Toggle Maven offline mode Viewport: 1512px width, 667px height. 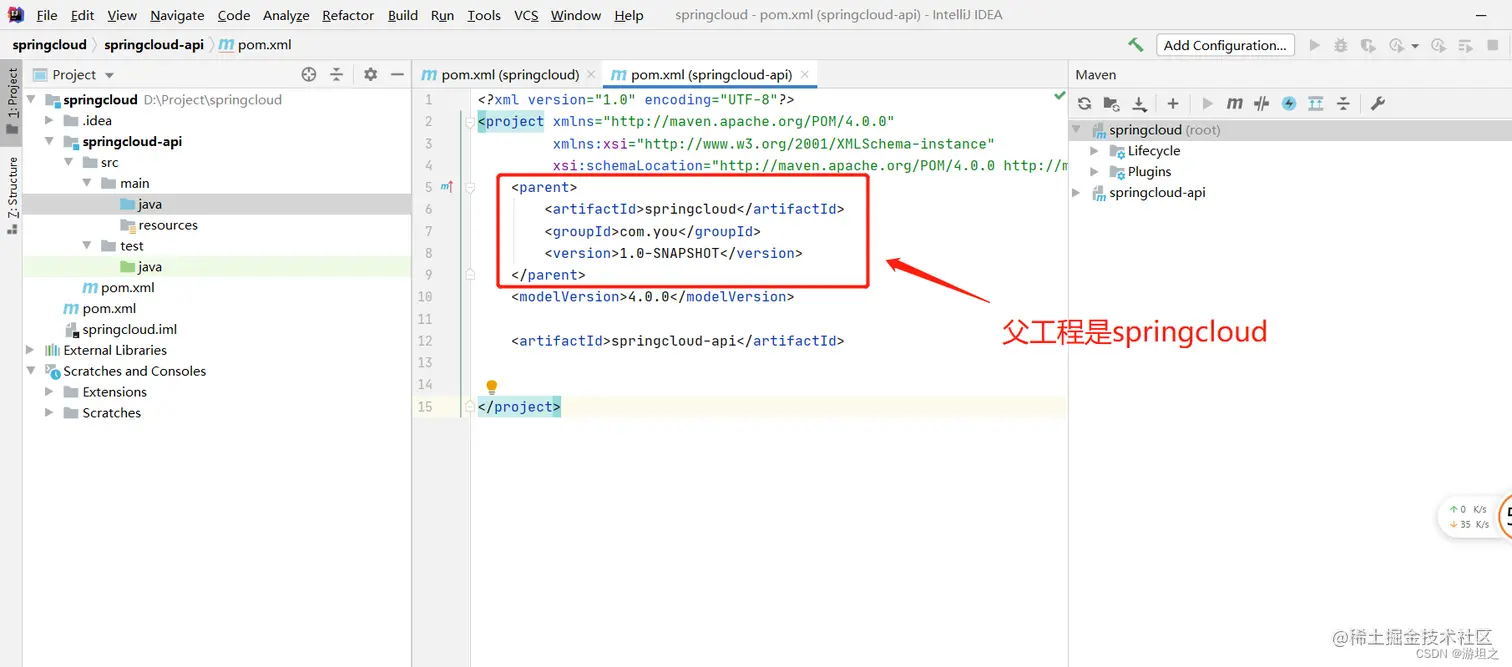click(x=1262, y=103)
